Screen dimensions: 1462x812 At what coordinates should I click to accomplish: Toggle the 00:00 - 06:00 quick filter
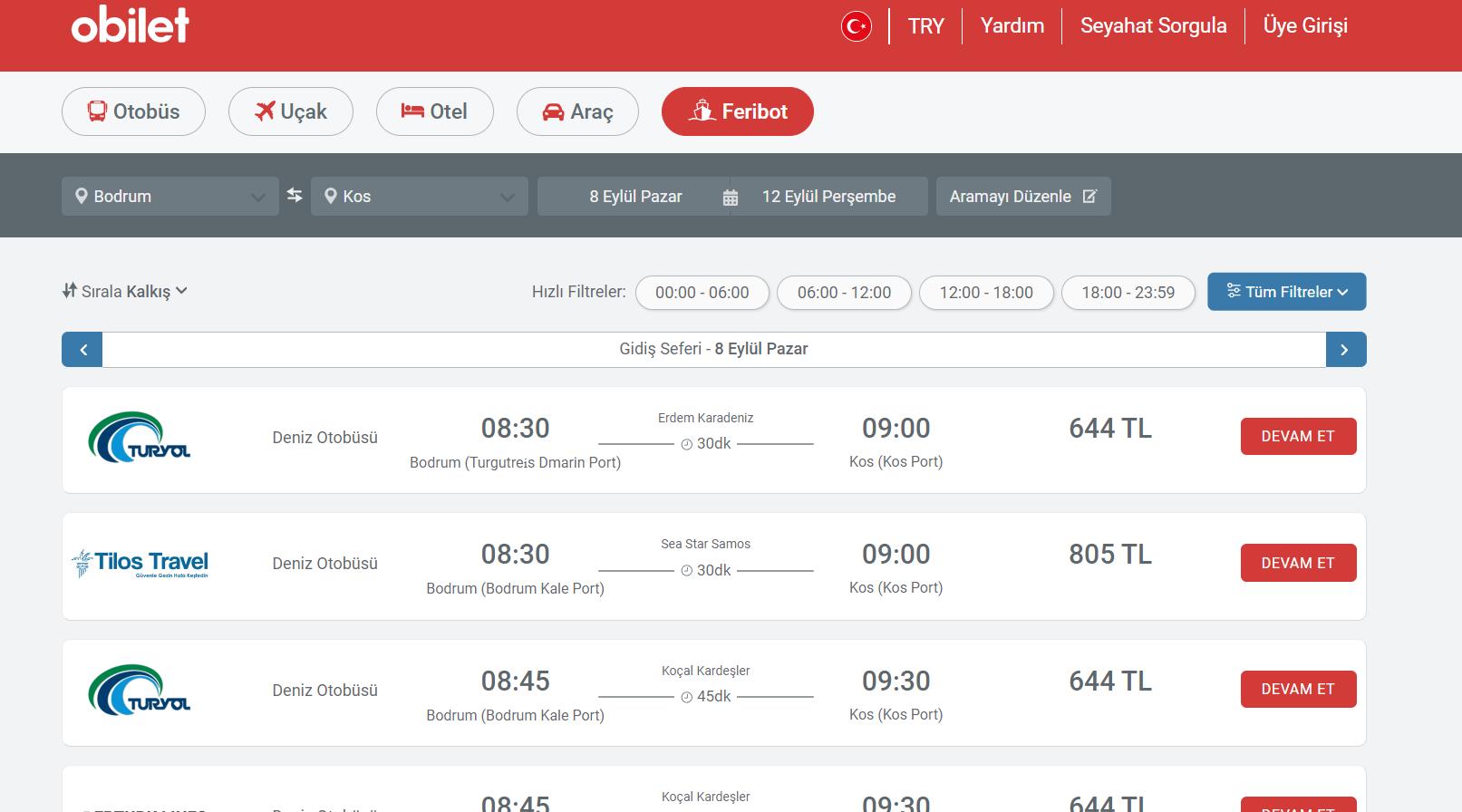[702, 293]
